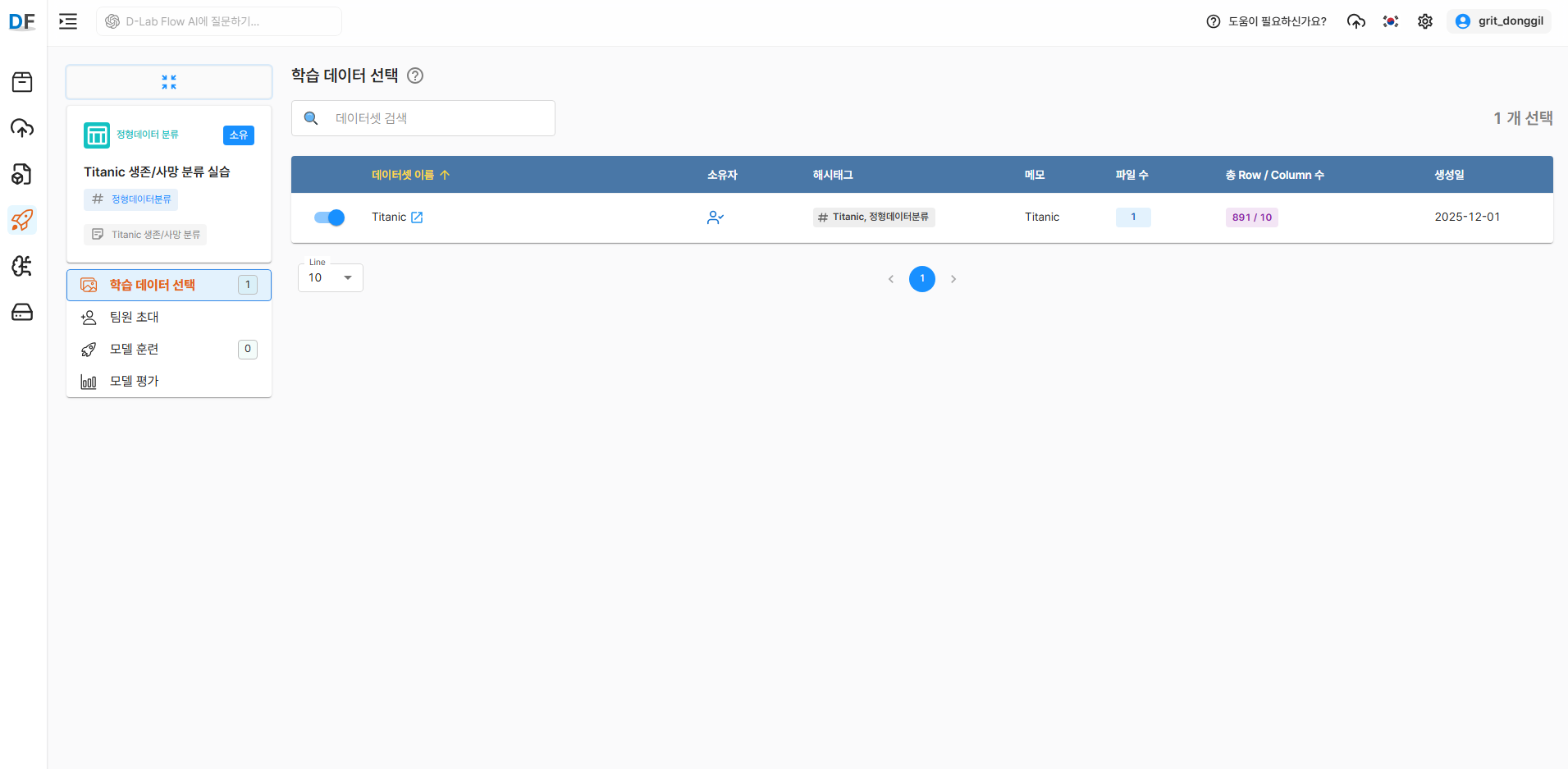Open the 팀원 초대 menu item
The width and height of the screenshot is (1568, 769).
coord(135,317)
